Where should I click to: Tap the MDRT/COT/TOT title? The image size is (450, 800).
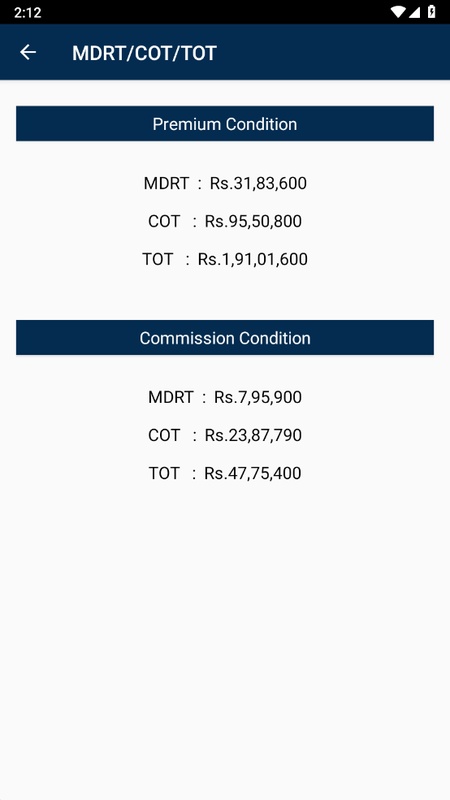pyautogui.click(x=144, y=53)
